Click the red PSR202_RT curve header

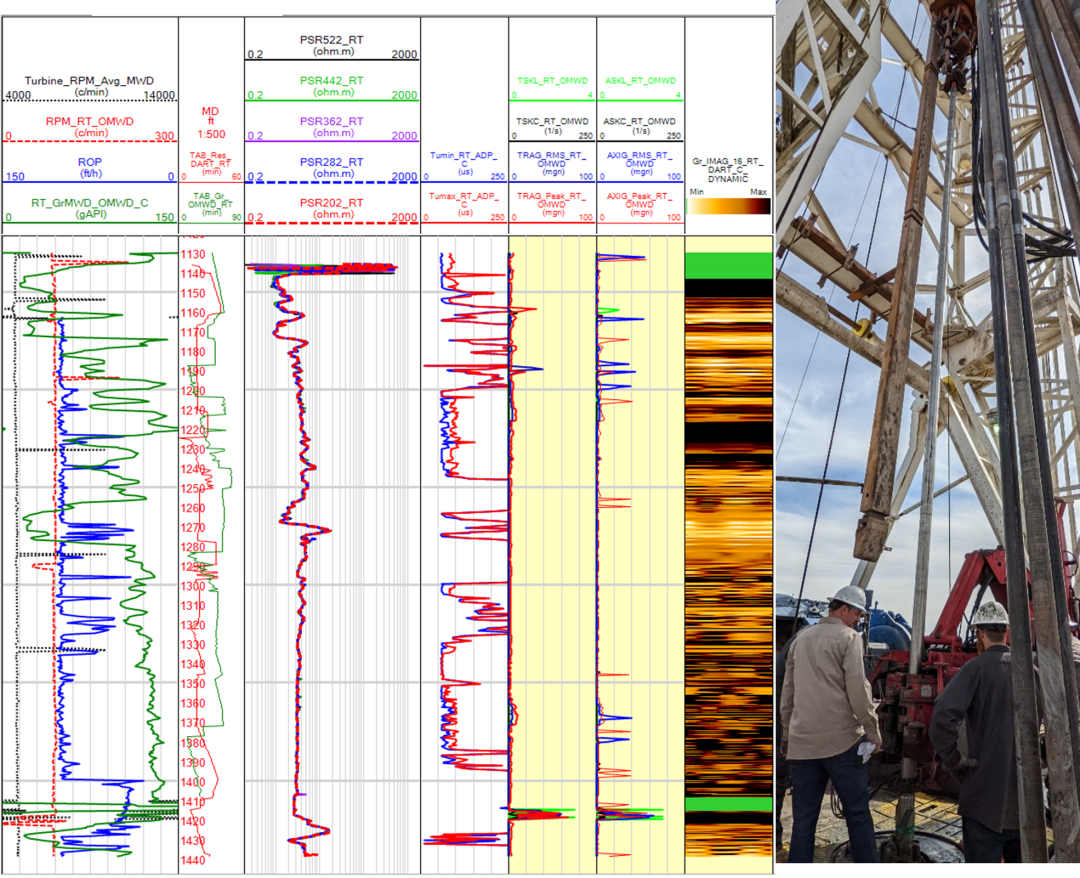point(331,203)
